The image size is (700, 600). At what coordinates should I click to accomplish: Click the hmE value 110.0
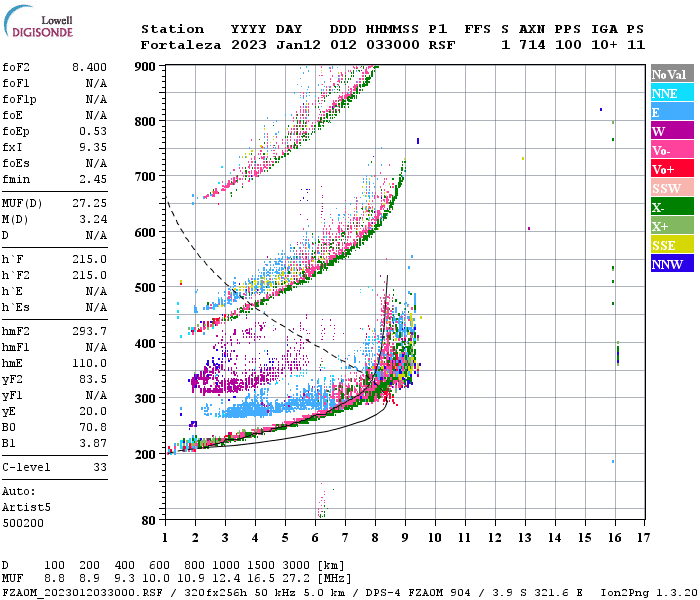(x=89, y=363)
